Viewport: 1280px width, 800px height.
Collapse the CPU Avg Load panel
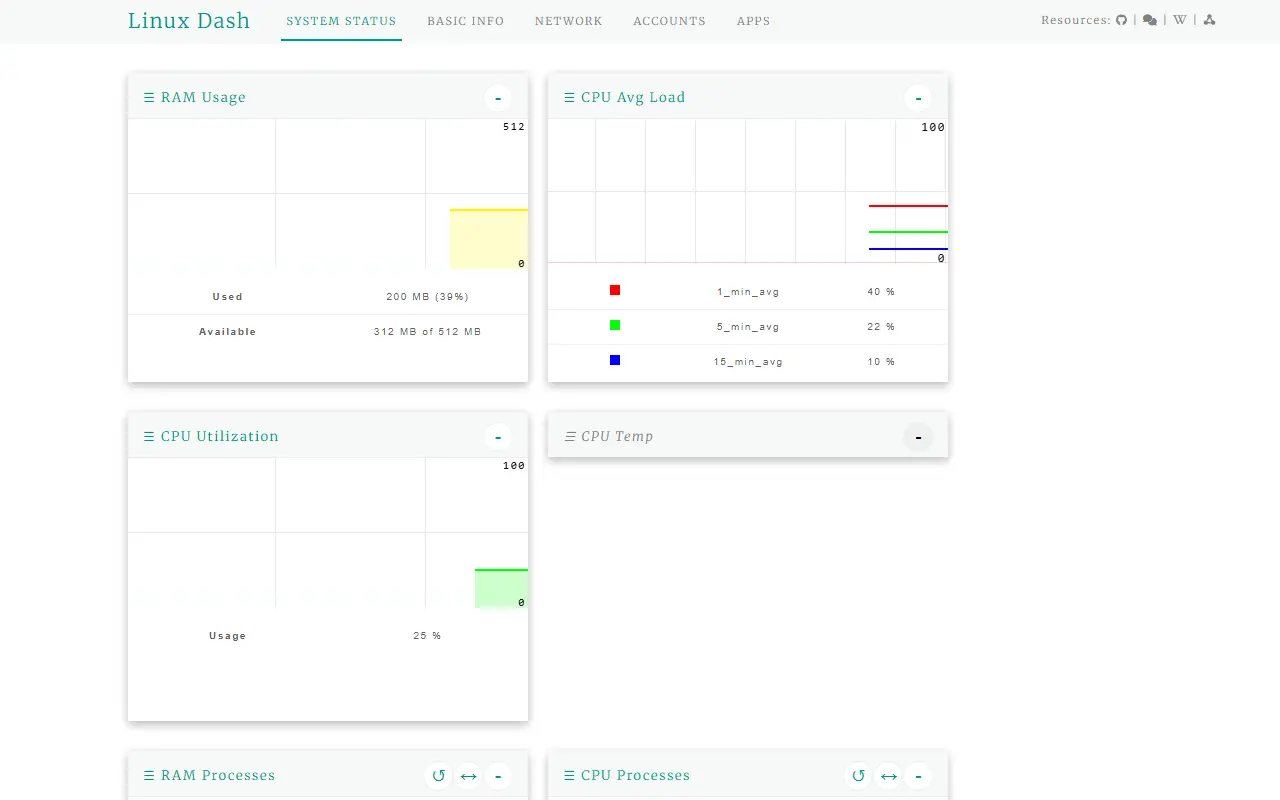click(918, 98)
